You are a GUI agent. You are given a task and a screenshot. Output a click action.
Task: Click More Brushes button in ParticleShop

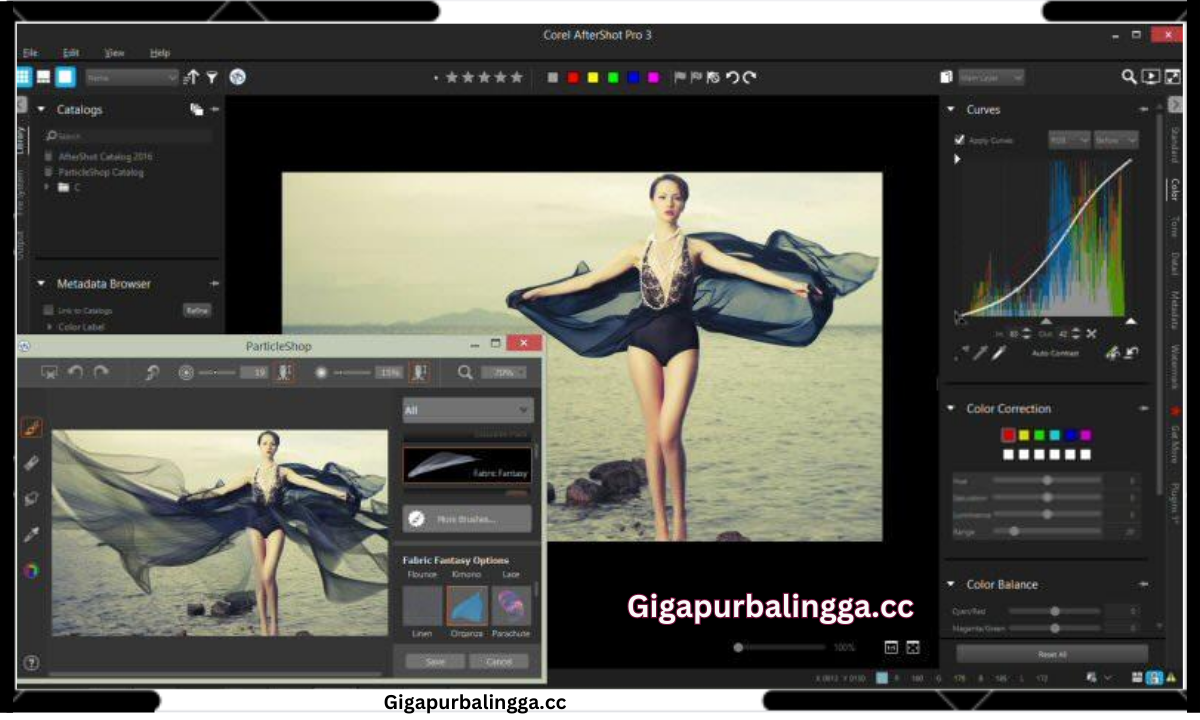[467, 519]
